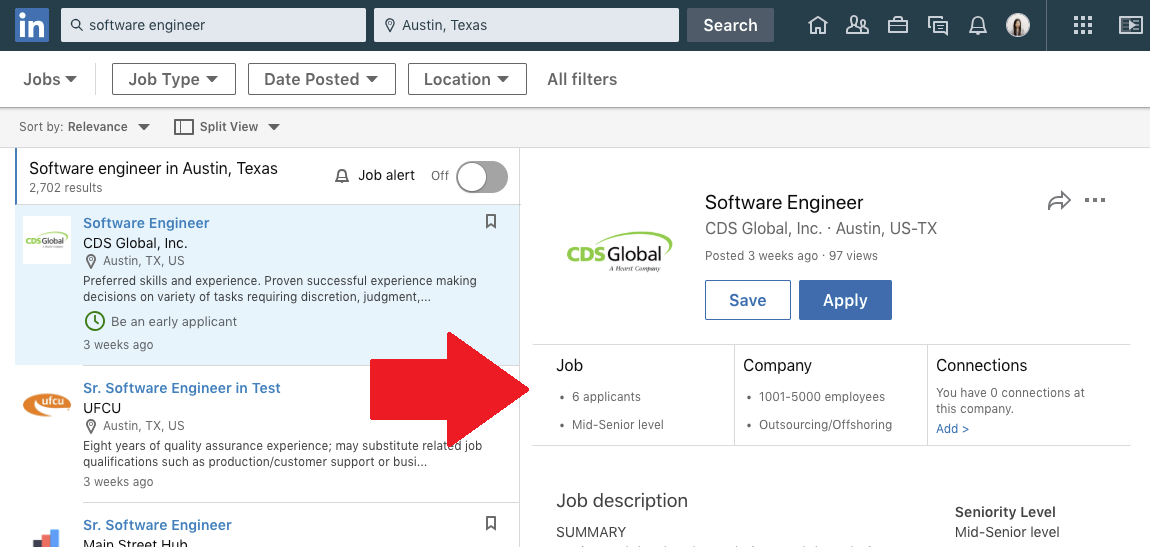This screenshot has height=547, width=1150.
Task: Click the 'Connections' section heading
Action: pyautogui.click(x=982, y=365)
